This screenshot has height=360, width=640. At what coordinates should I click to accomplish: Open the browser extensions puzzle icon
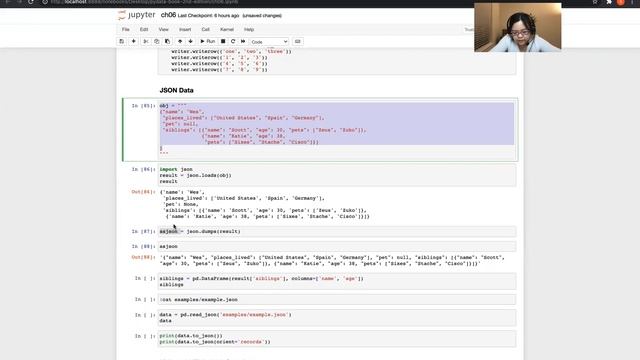[x=609, y=2]
